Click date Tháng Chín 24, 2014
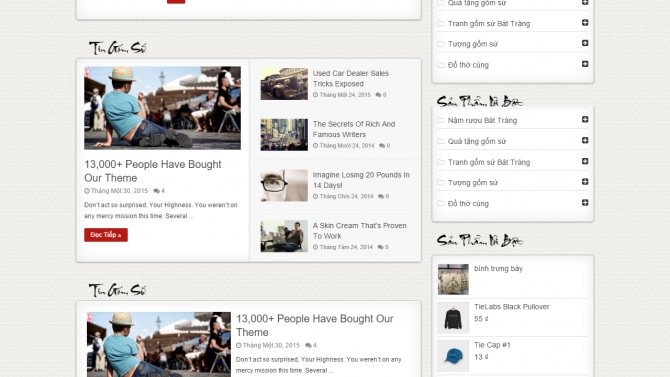Viewport: 670px width, 377px height. tap(347, 197)
